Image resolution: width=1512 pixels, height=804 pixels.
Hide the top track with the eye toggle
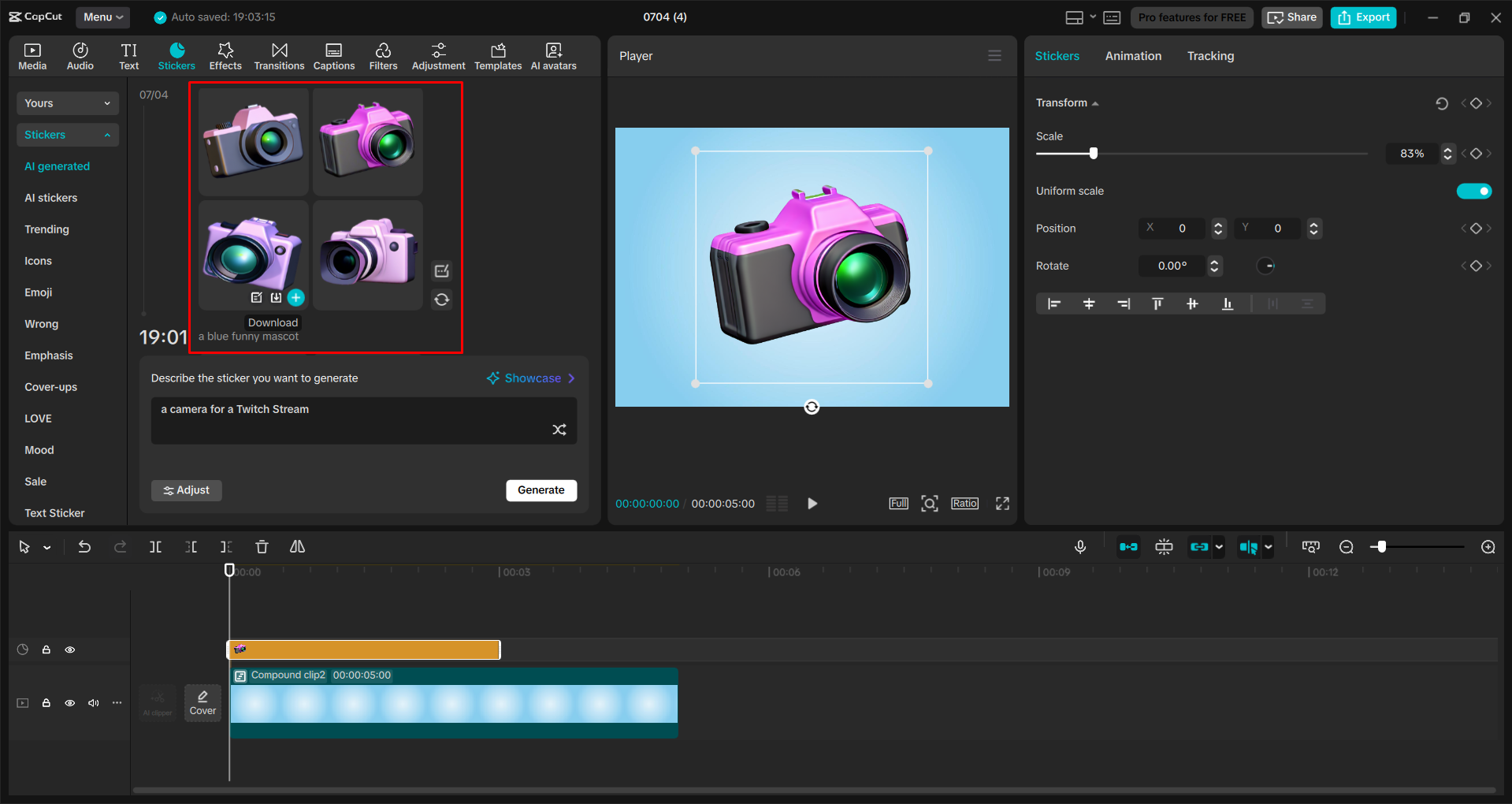[x=70, y=650]
